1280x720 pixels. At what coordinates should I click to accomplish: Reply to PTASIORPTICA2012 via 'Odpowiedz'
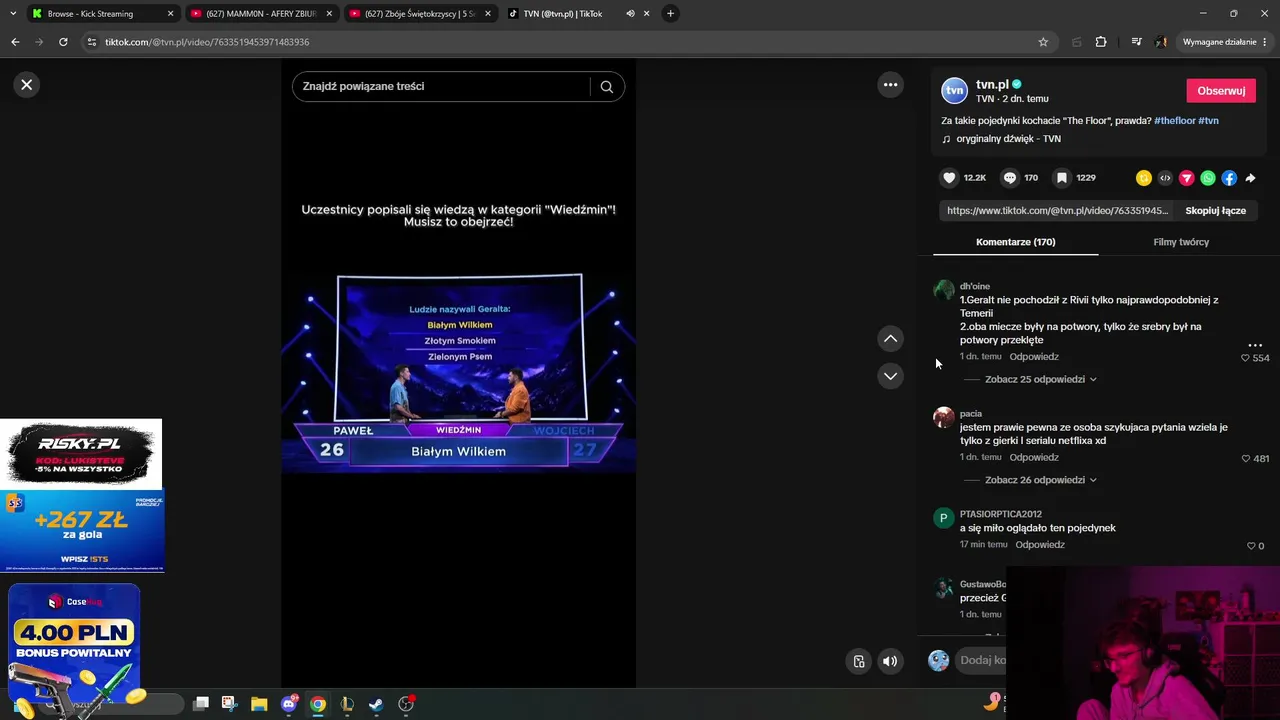1040,545
